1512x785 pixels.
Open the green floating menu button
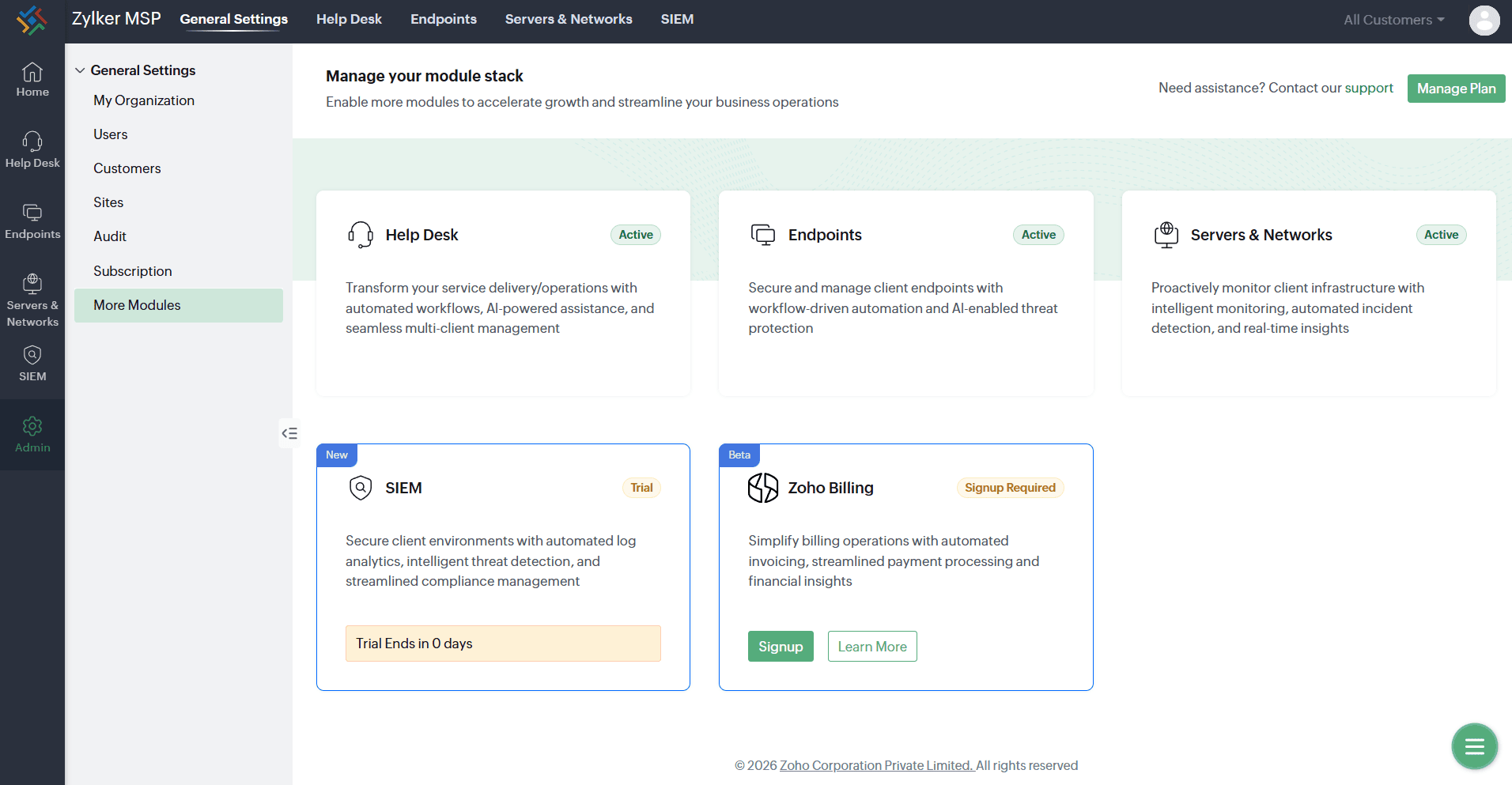point(1475,746)
